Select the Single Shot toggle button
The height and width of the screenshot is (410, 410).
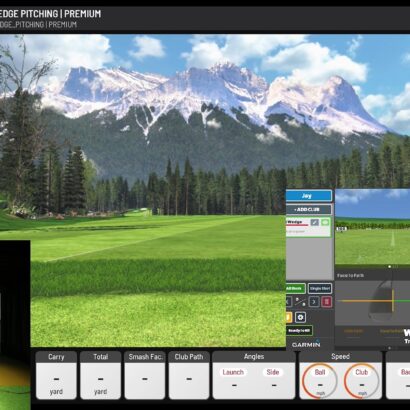click(x=320, y=288)
